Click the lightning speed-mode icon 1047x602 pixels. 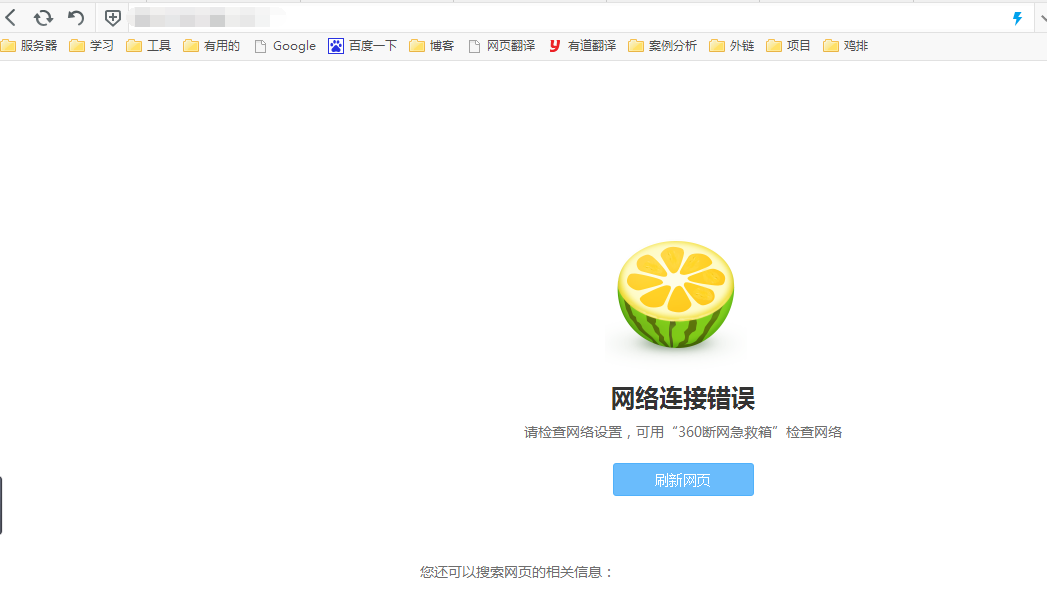click(1017, 18)
